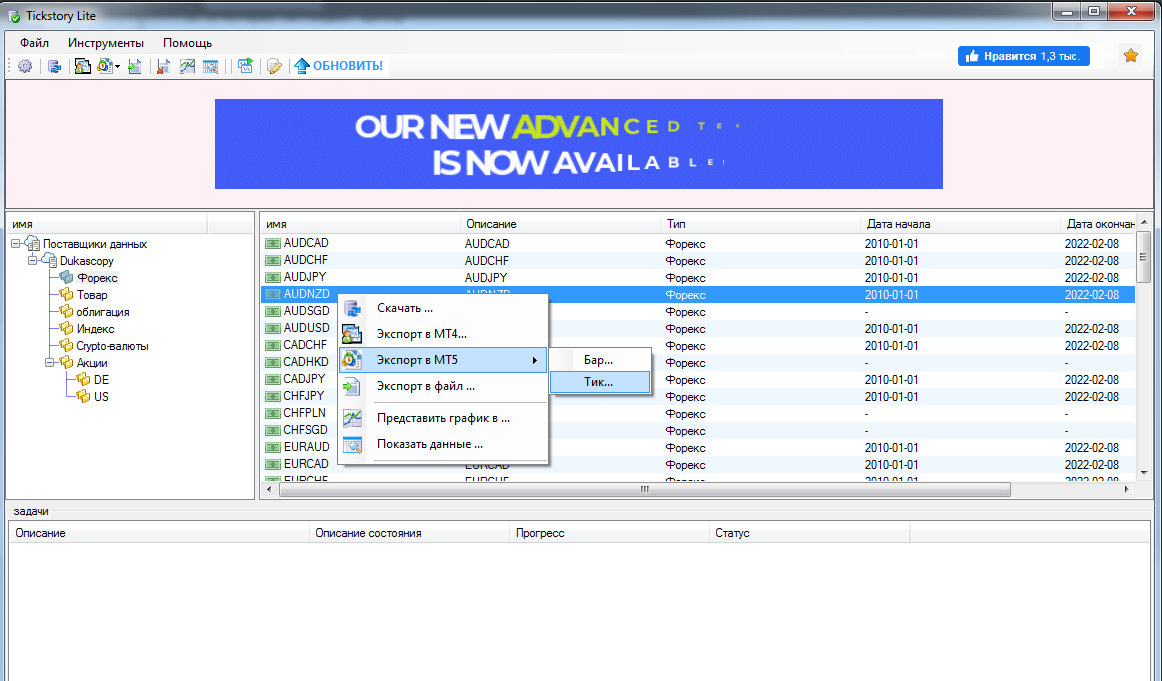1162x681 pixels.
Task: Choose Экспорт в файл ... from context menu
Action: (443, 386)
